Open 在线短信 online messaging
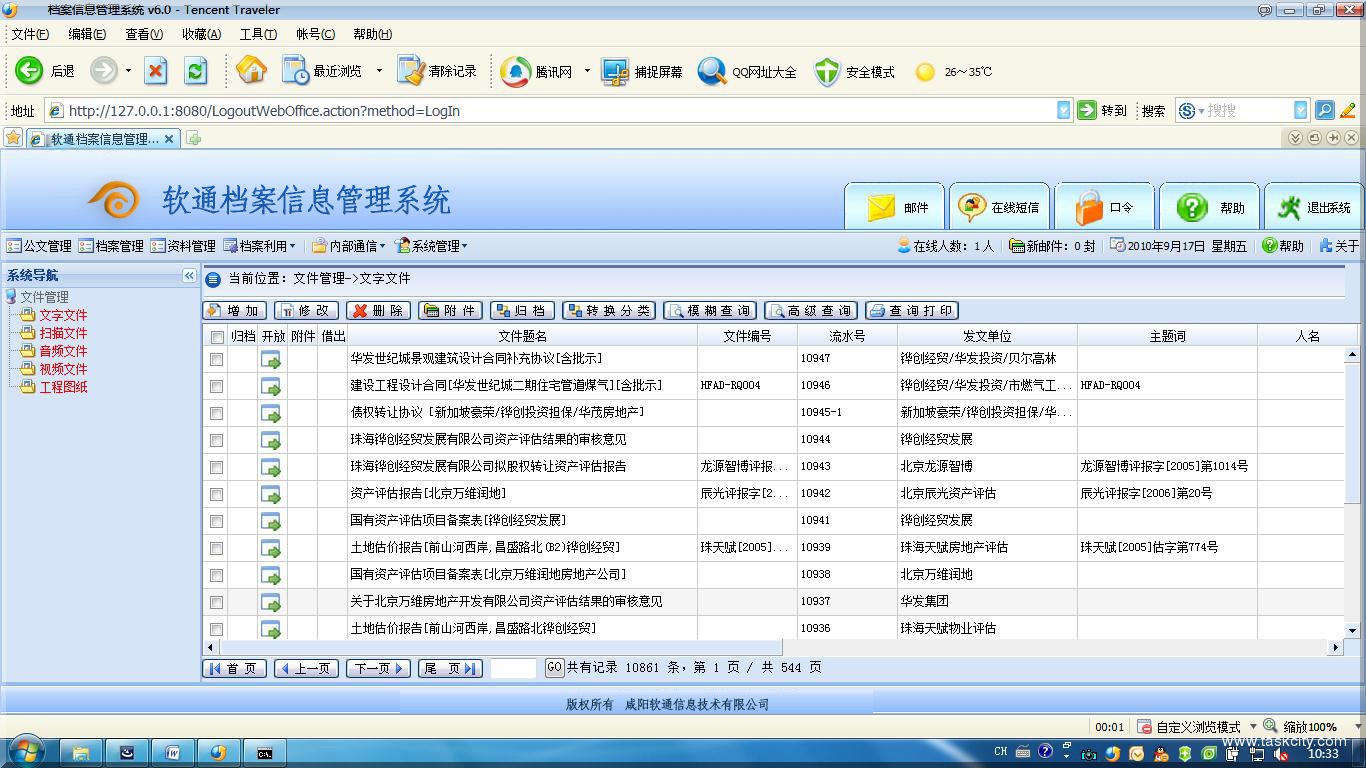The width and height of the screenshot is (1366, 768). 999,206
